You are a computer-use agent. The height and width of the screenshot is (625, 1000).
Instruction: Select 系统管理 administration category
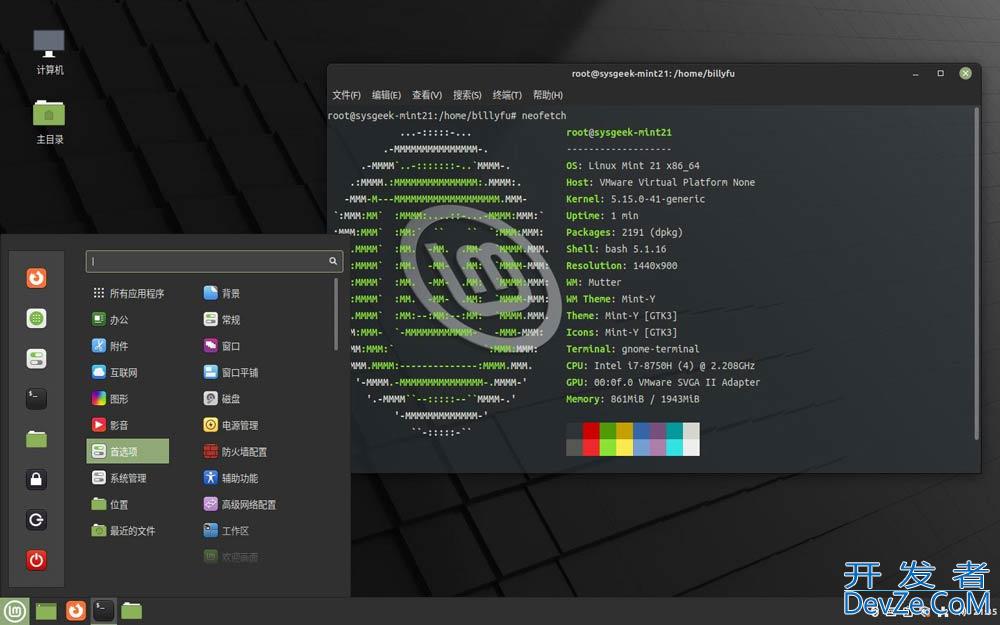[119, 478]
